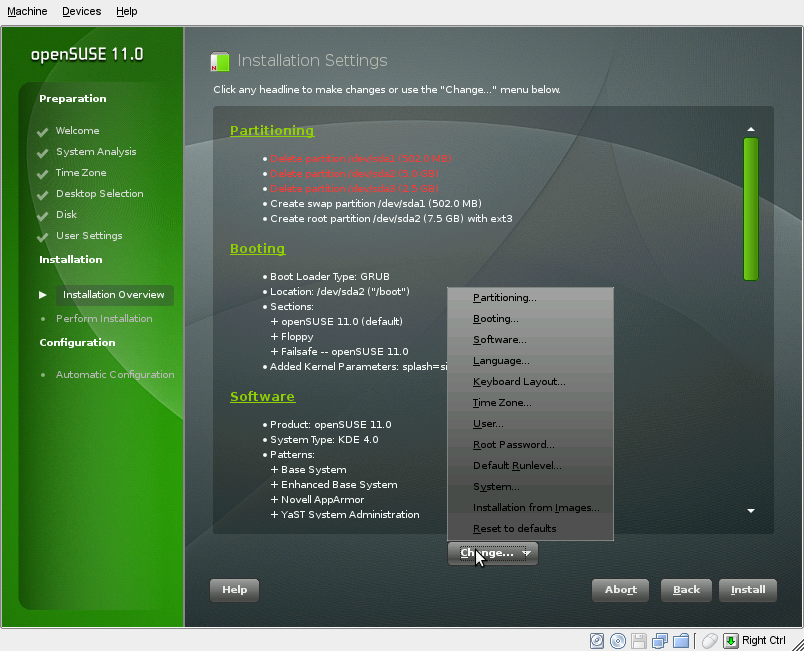Click the arrow icon beside Installation Overview
804x651 pixels.
click(x=42, y=294)
